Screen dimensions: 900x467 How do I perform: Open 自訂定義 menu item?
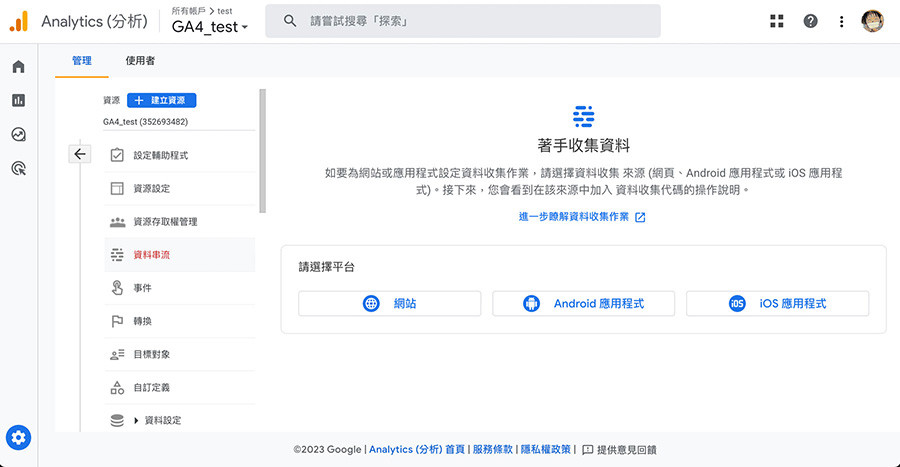pos(180,388)
